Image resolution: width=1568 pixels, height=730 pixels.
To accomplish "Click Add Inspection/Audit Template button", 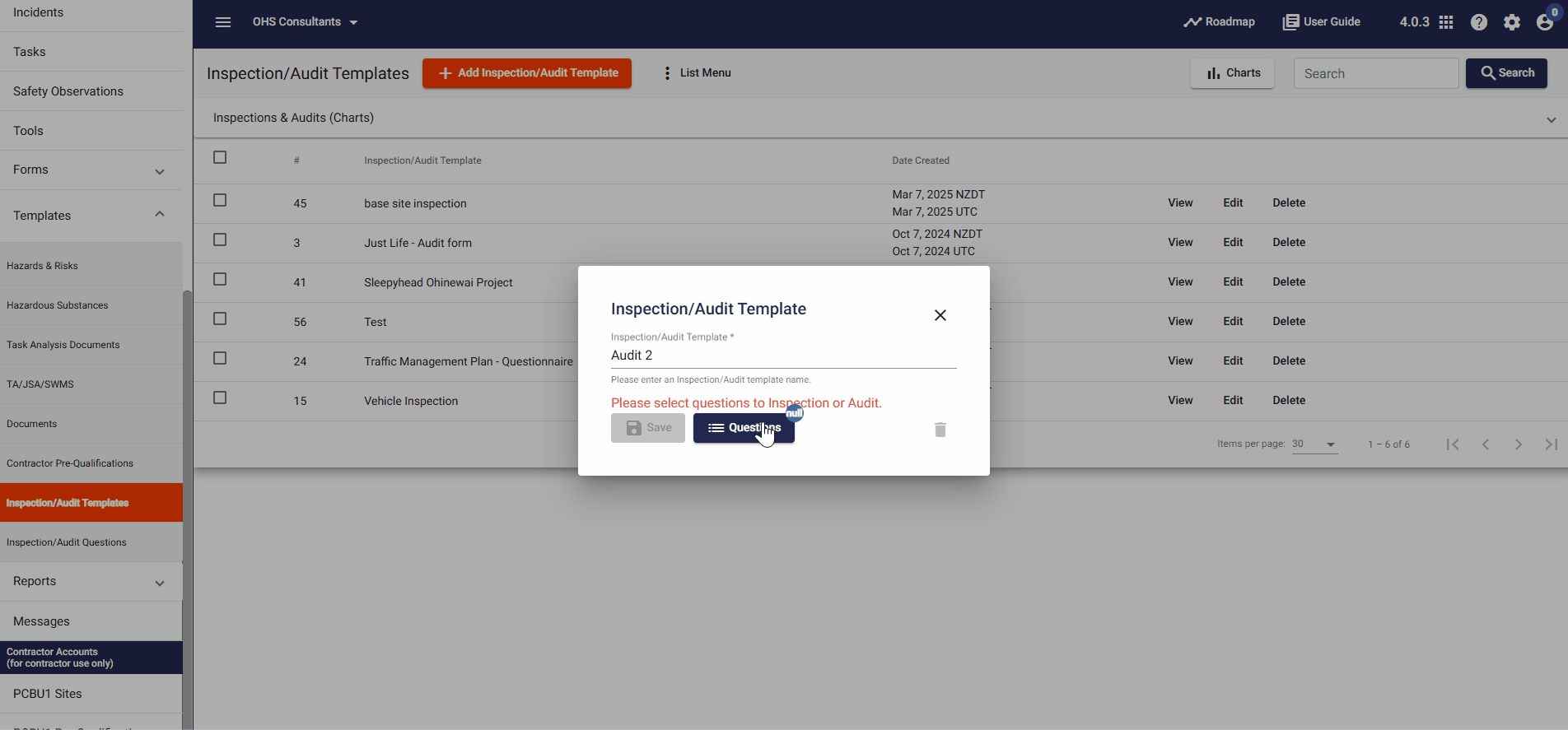I will (527, 73).
